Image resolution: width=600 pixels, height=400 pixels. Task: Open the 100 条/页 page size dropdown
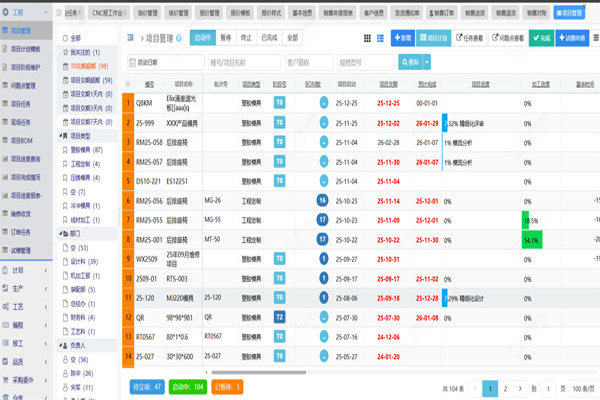584,389
